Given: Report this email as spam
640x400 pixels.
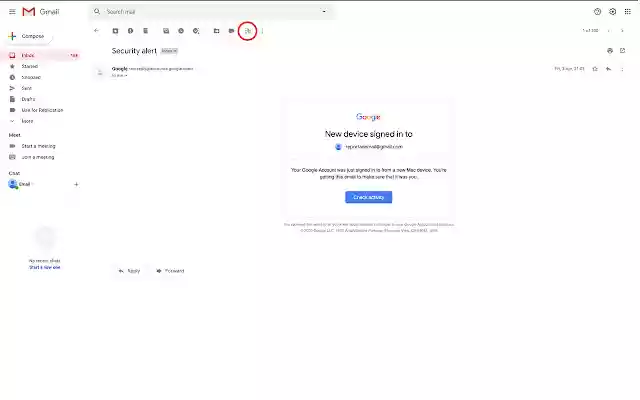Looking at the screenshot, I should tap(131, 31).
